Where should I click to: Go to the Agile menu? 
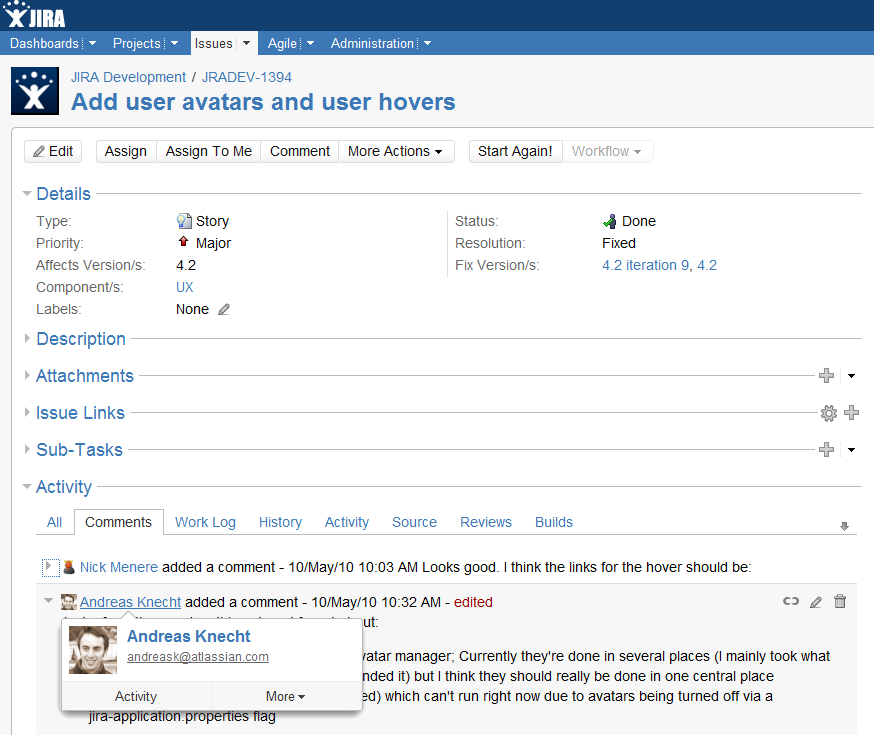pos(282,43)
